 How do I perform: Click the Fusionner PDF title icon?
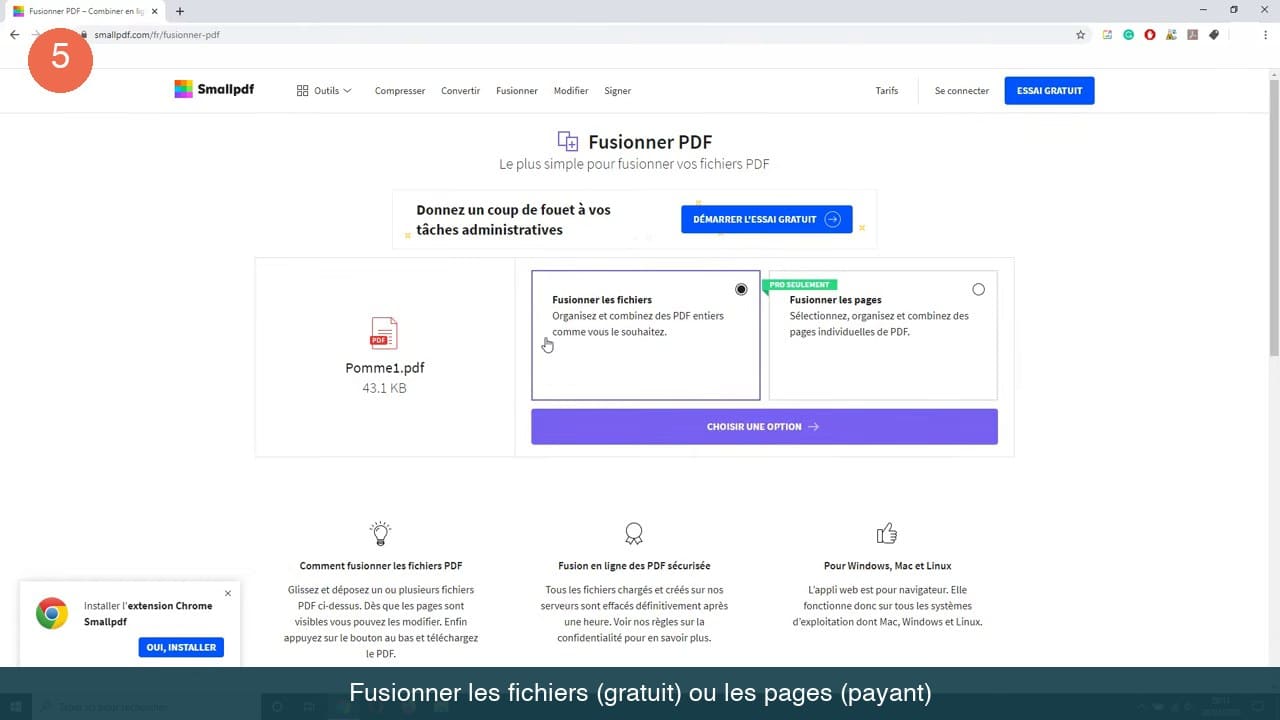click(568, 142)
